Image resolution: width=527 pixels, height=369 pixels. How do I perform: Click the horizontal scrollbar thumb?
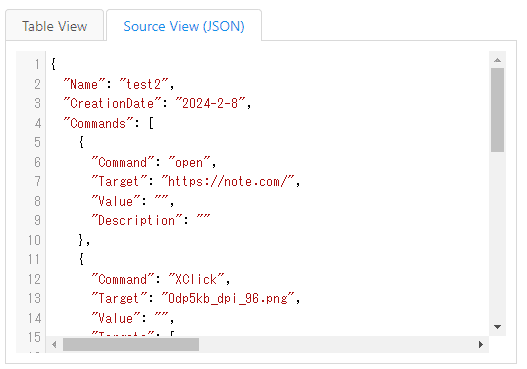131,344
